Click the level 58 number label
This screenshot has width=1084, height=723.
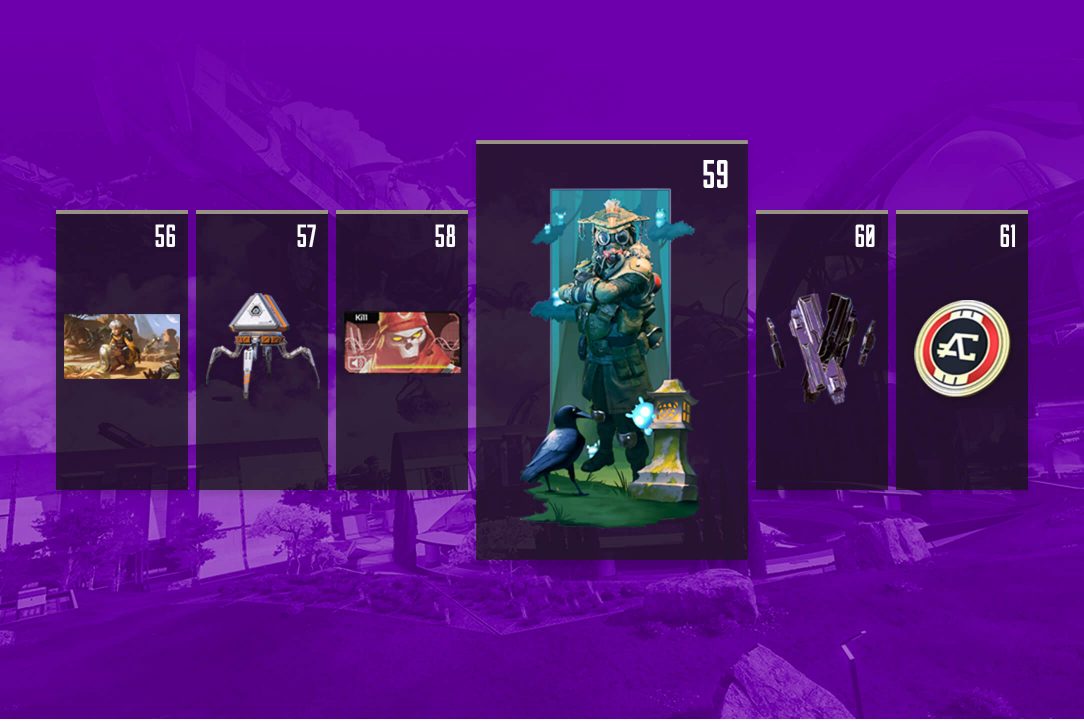point(445,236)
